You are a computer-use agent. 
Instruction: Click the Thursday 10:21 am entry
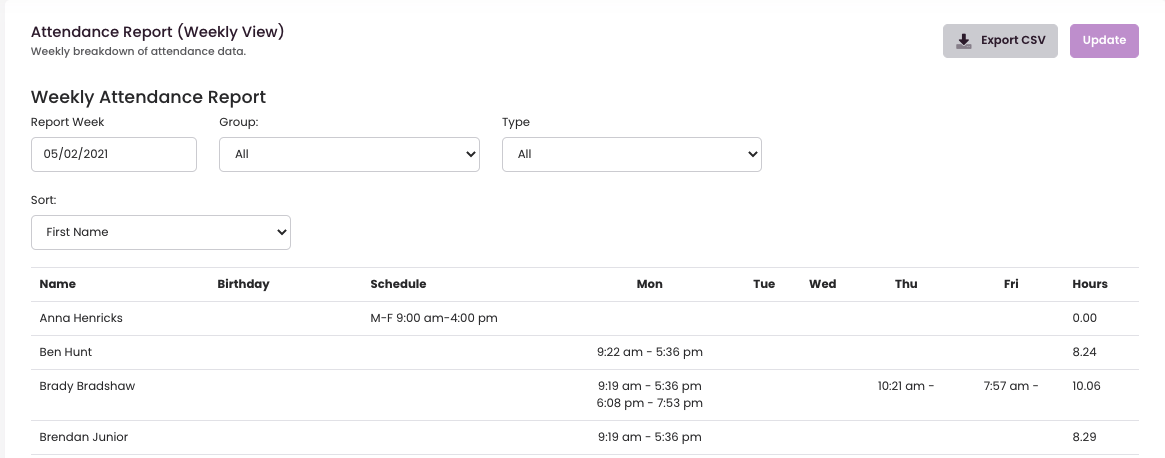tap(906, 387)
